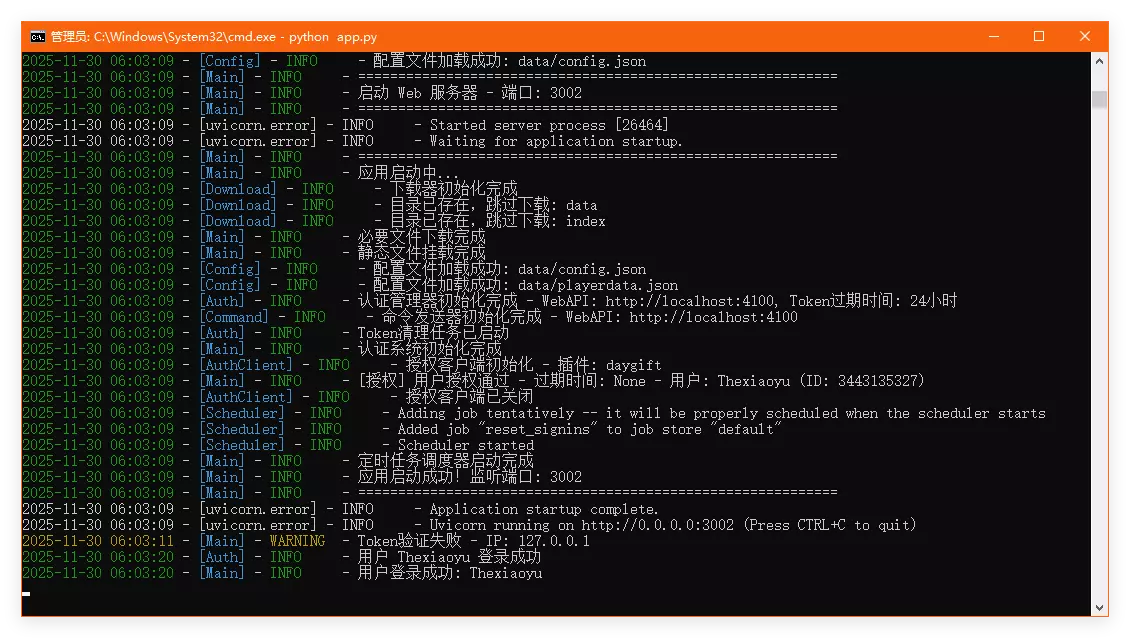Open the cmd window system menu icon

[37, 37]
